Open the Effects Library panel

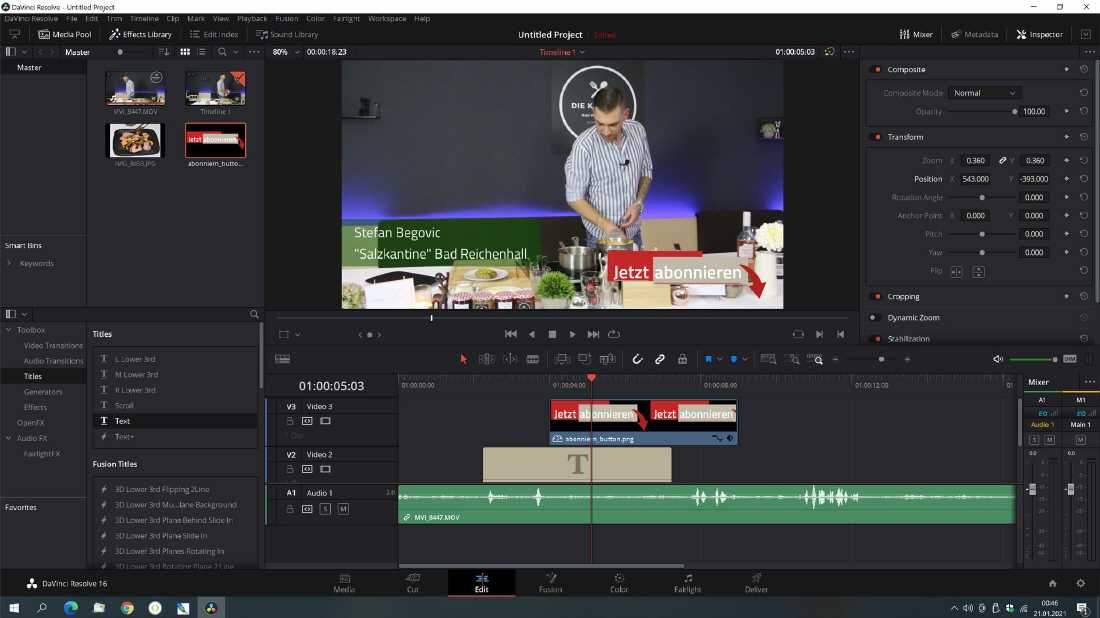coord(140,34)
